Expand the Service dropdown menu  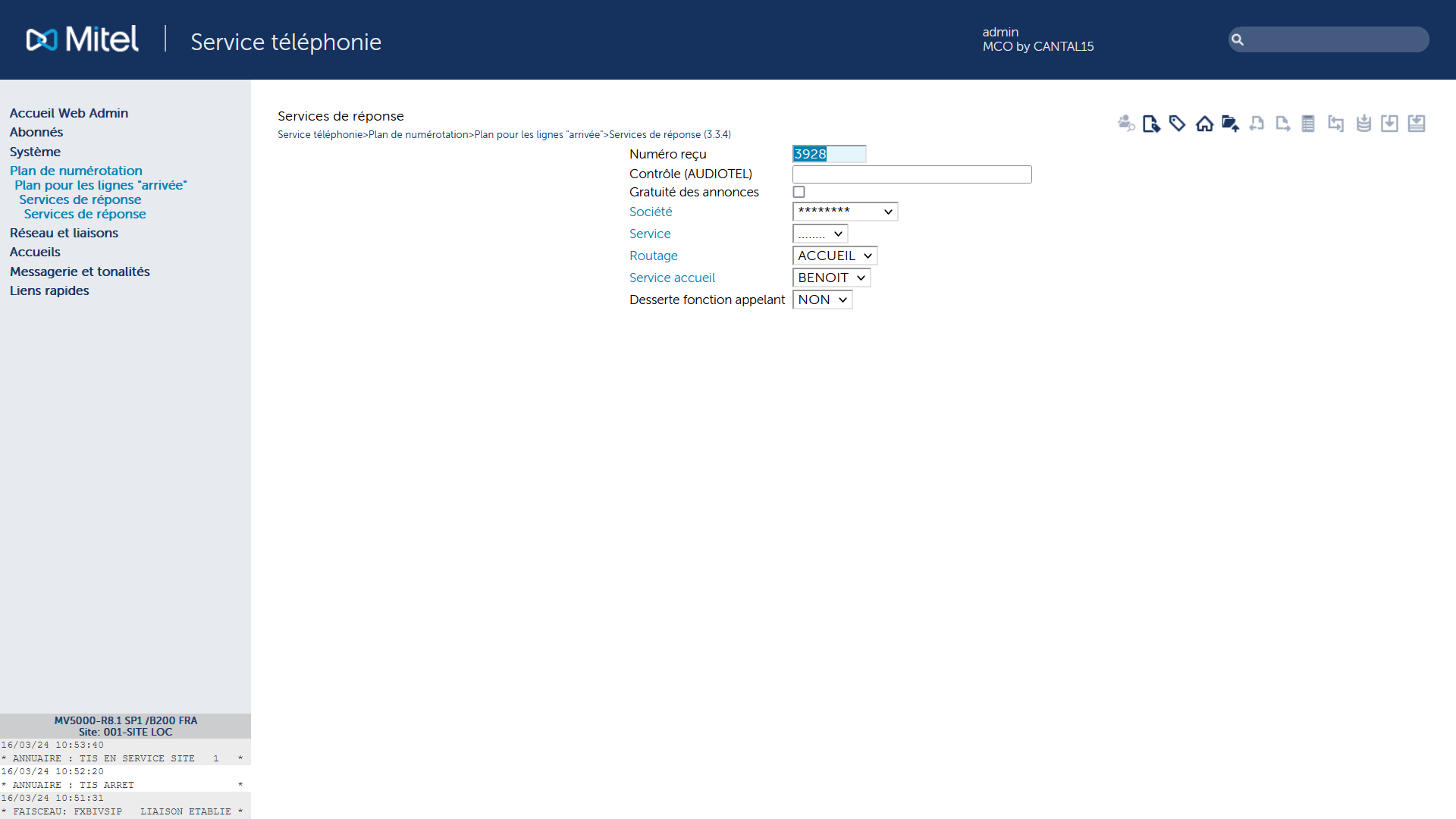pos(820,234)
